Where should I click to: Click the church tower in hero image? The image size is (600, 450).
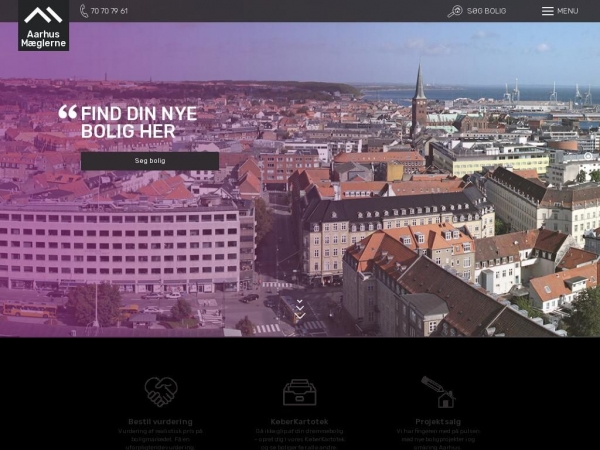(x=419, y=100)
